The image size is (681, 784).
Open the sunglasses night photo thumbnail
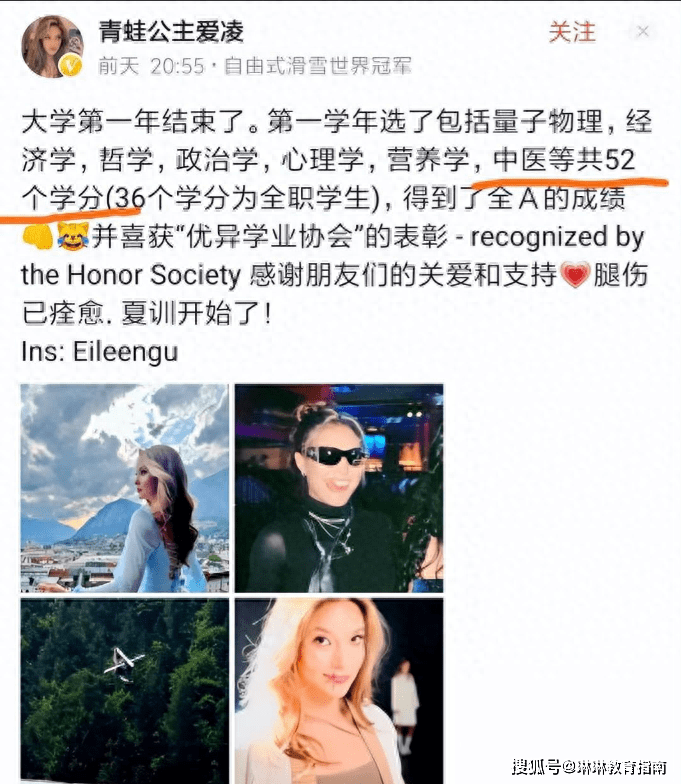(339, 488)
